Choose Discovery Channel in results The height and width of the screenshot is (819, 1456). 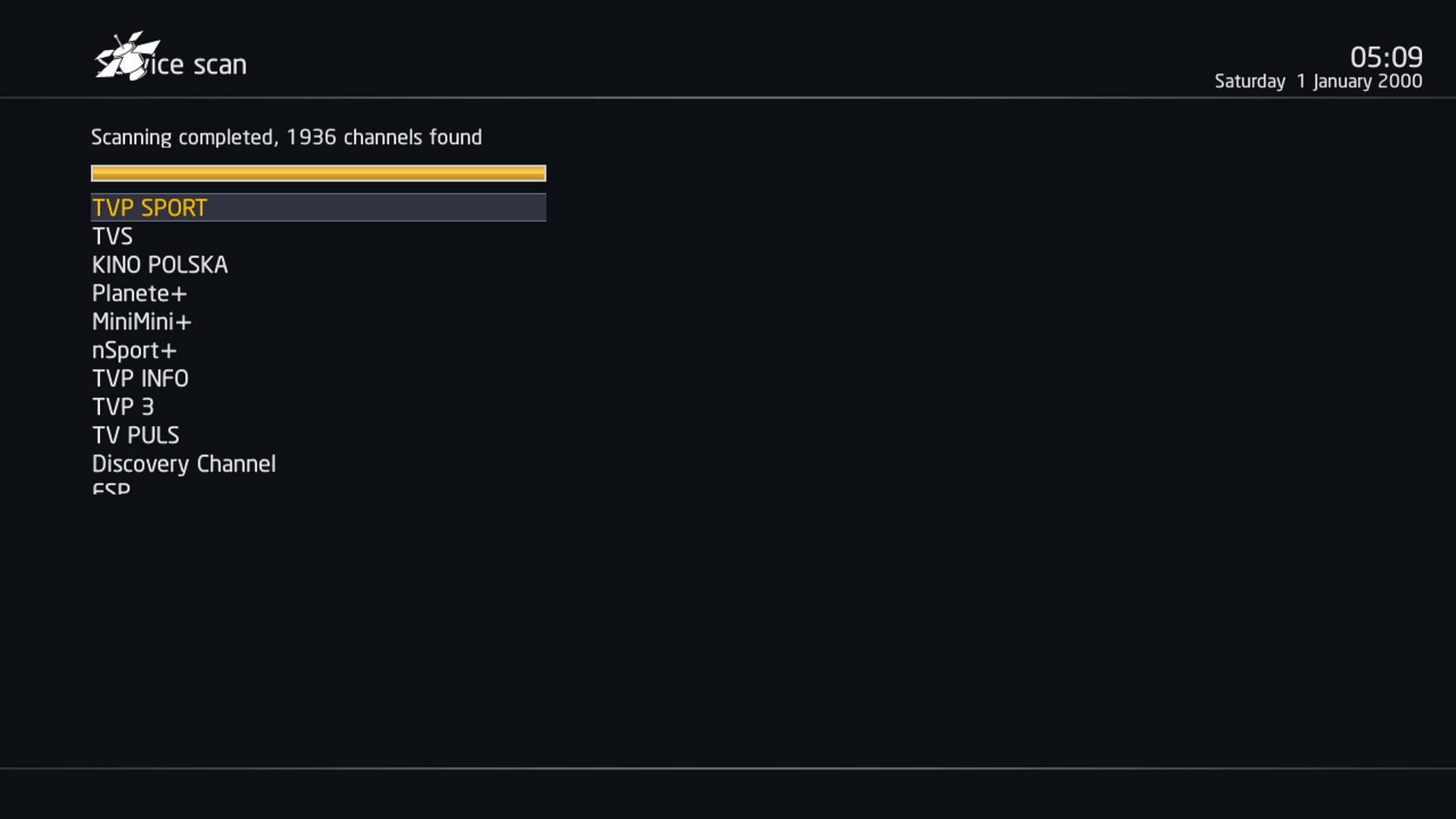184,464
